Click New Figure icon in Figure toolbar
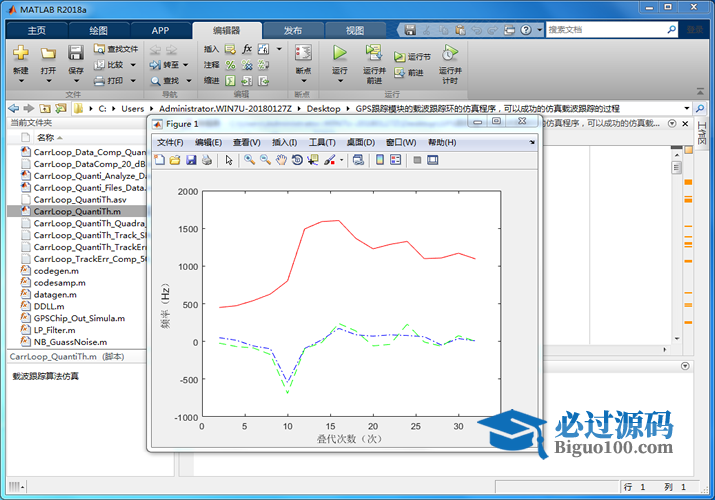 tap(161, 159)
